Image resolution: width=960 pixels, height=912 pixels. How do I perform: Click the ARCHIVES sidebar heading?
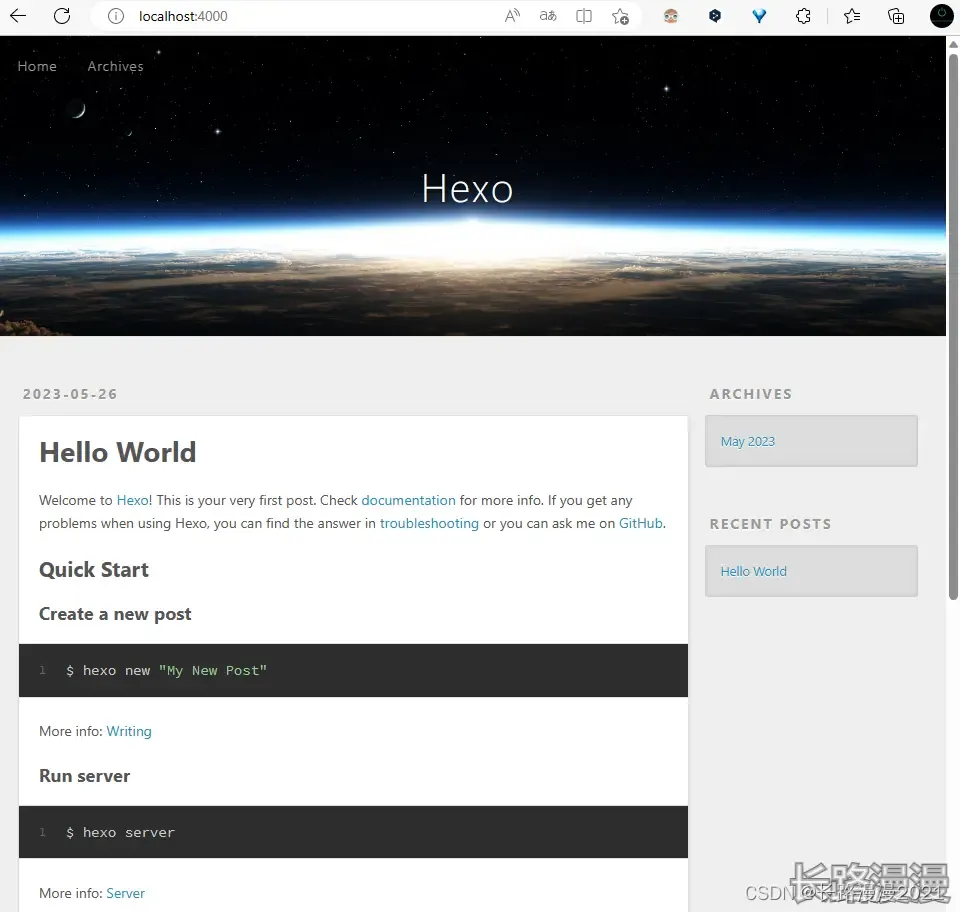751,394
